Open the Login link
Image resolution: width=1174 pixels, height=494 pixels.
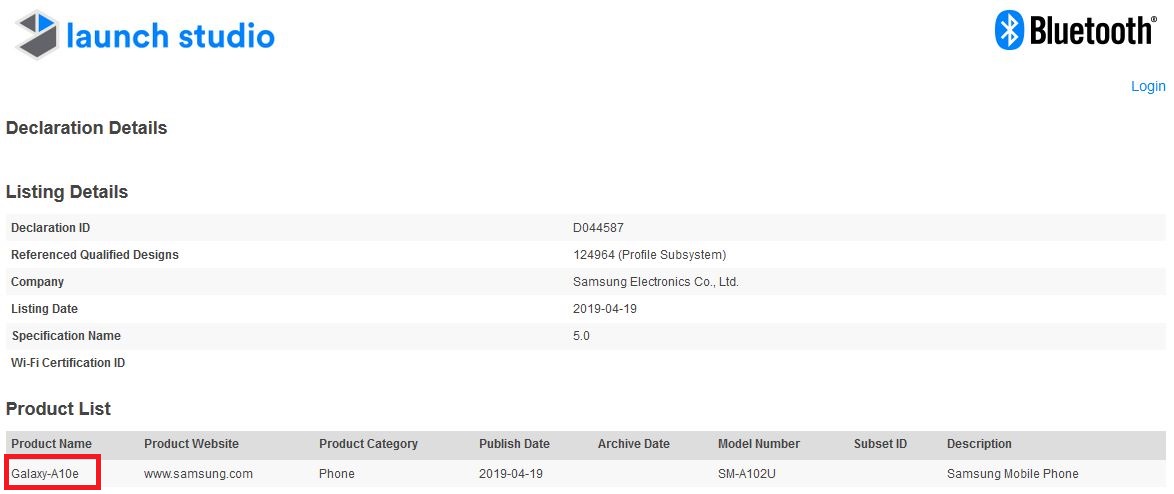(x=1148, y=86)
